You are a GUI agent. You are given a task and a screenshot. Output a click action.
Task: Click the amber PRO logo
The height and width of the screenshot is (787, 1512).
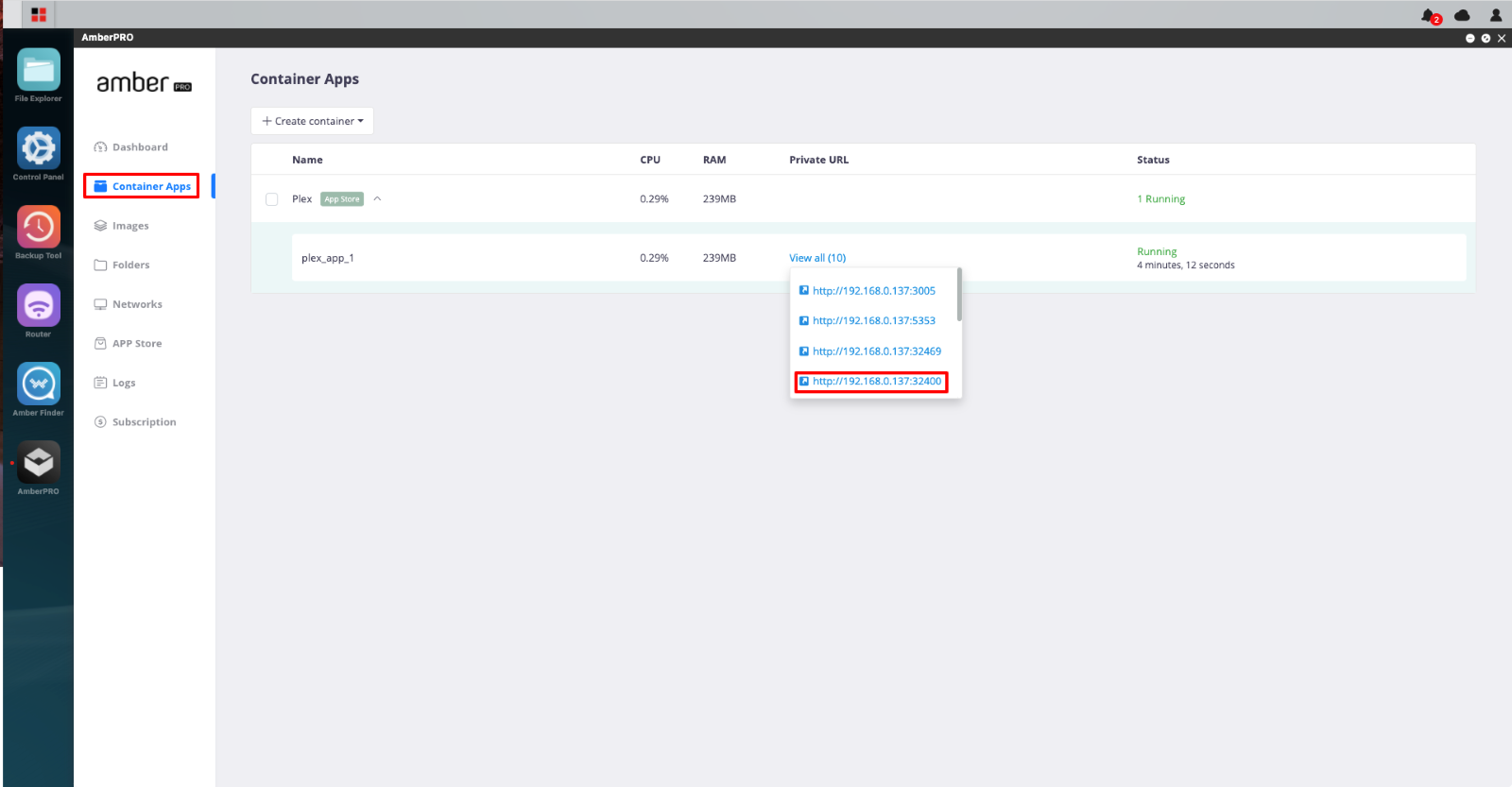coord(144,83)
